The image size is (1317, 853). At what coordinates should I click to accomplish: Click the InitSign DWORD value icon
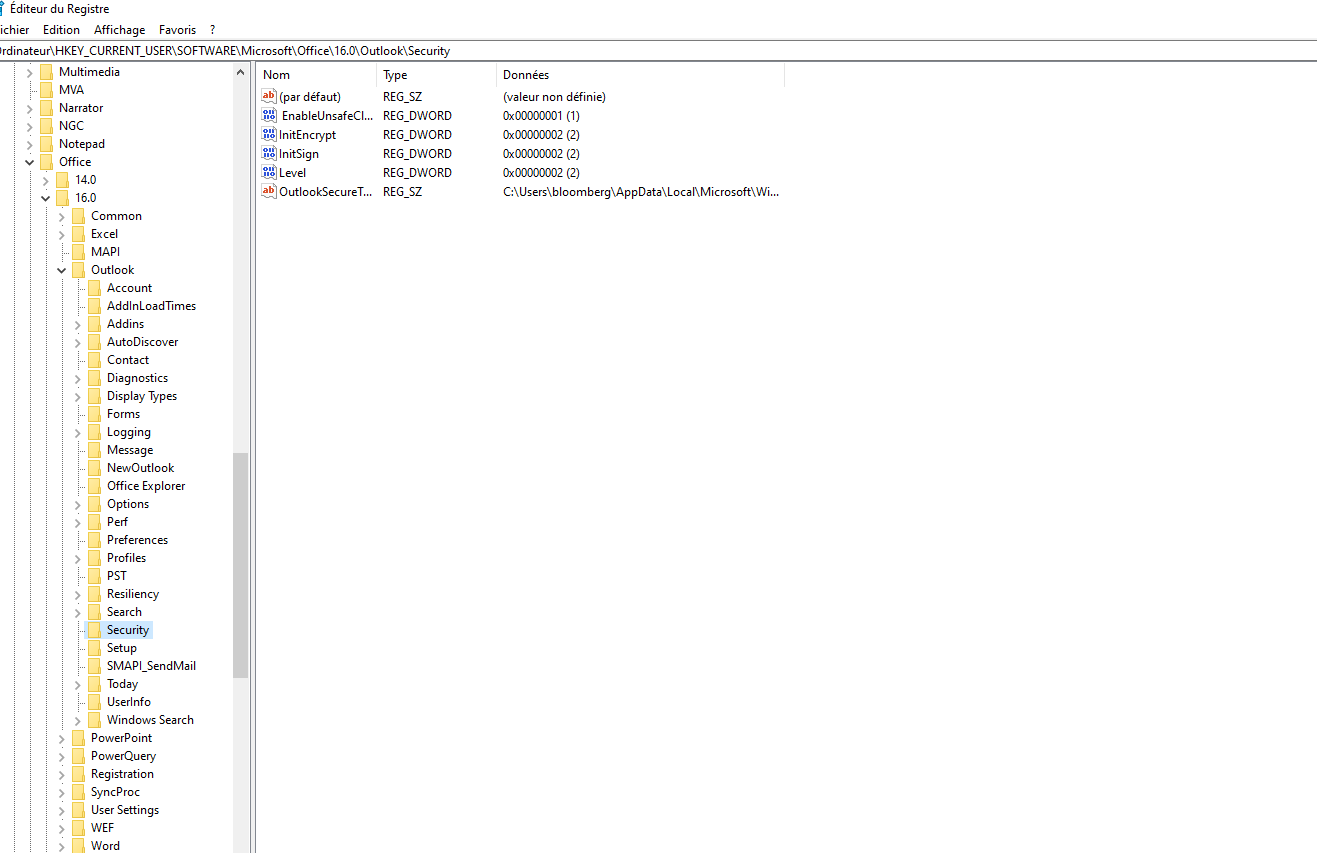268,153
